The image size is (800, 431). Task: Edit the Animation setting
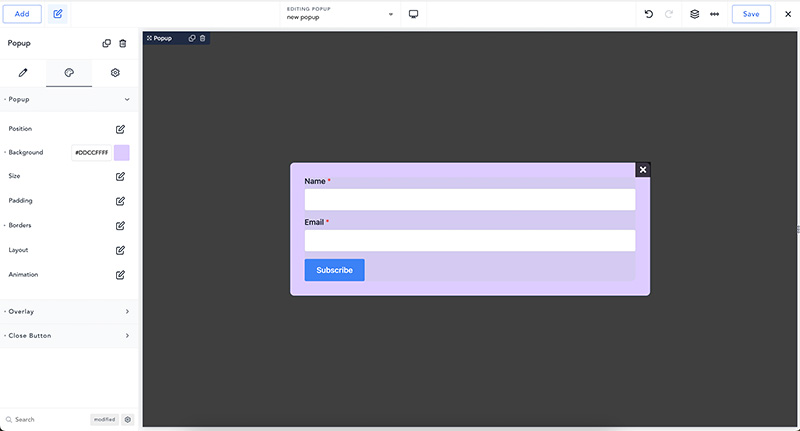[120, 275]
